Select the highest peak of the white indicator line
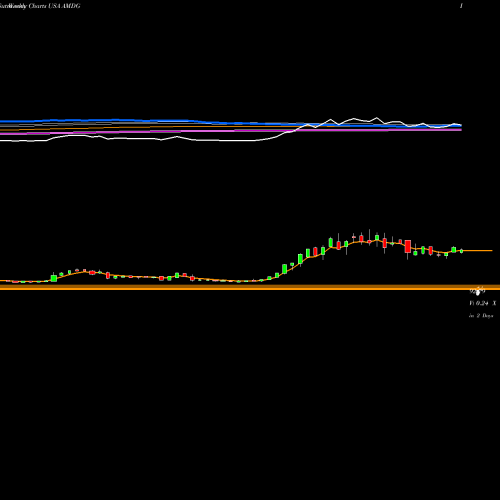This screenshot has width=500, height=500. tap(377, 118)
